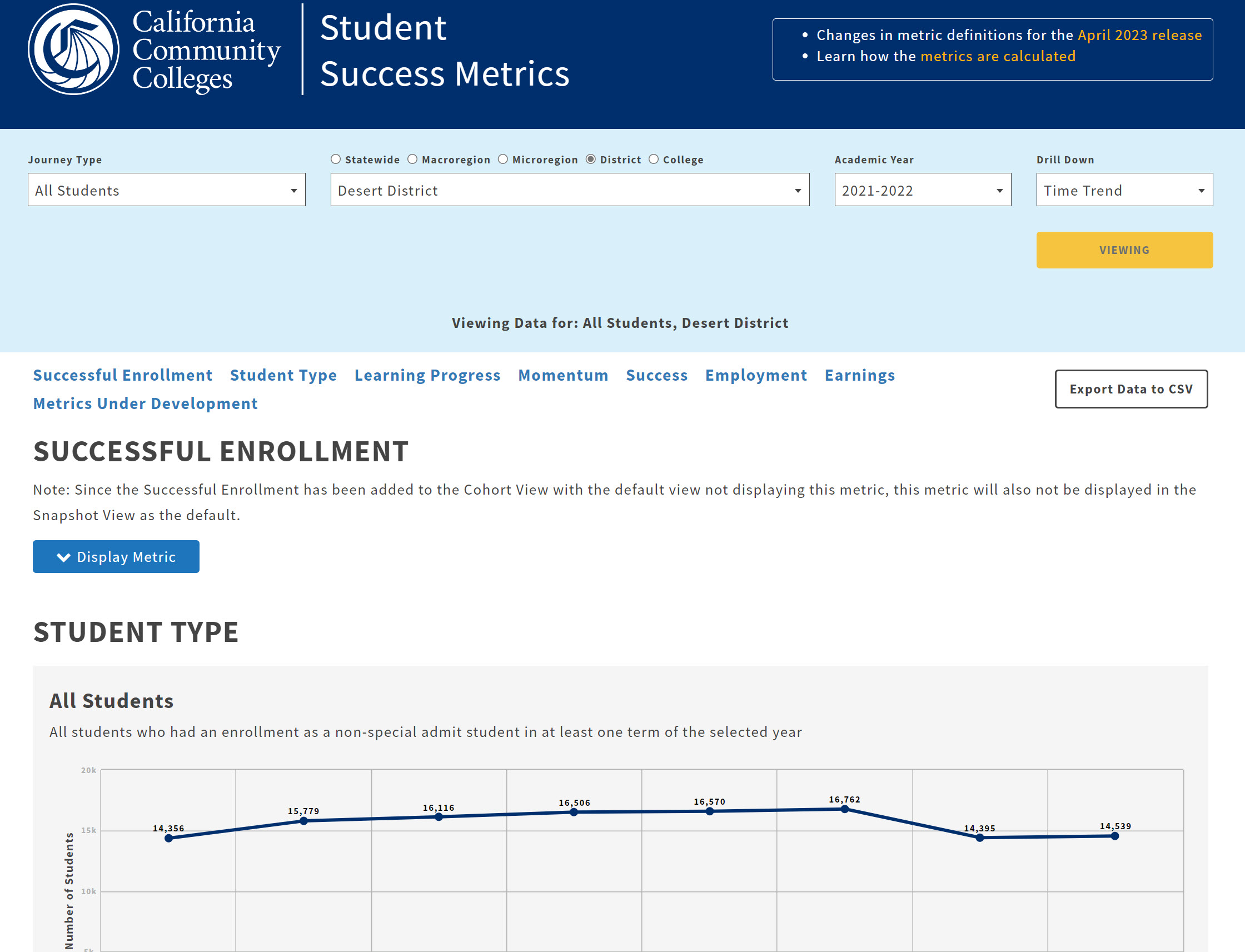
Task: Open the April 2023 release link
Action: pyautogui.click(x=1139, y=35)
